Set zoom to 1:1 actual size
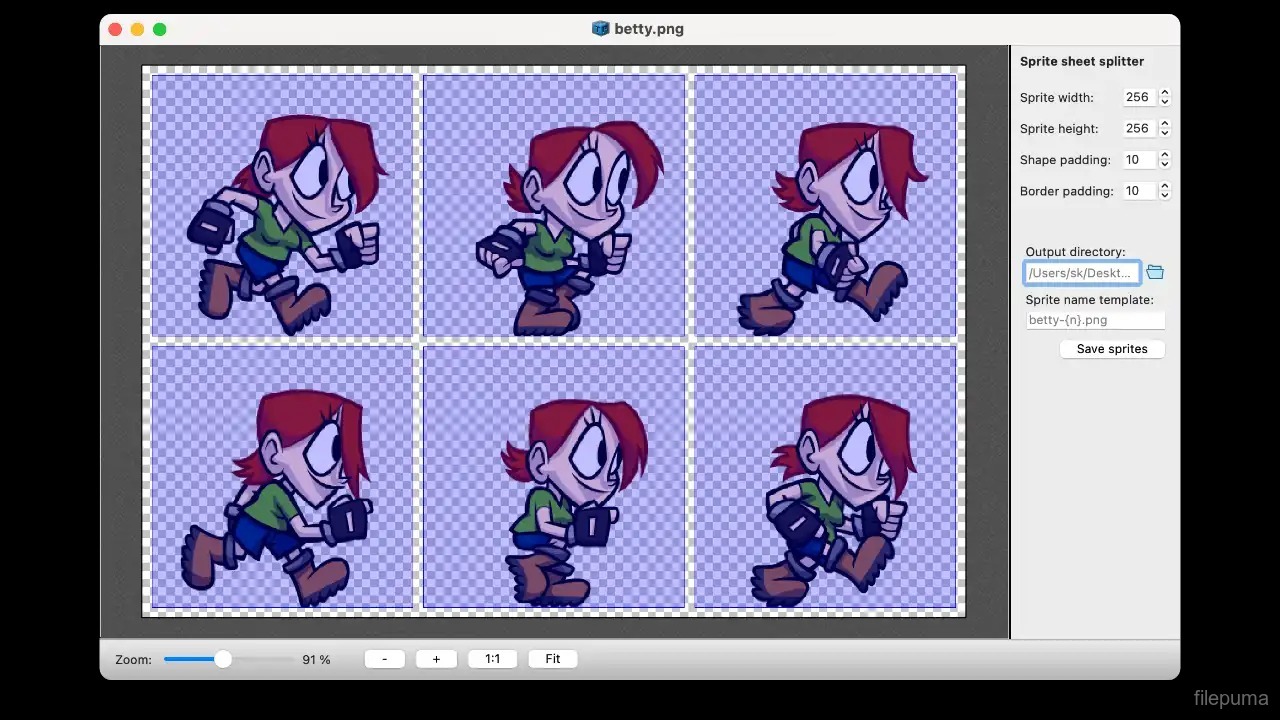The image size is (1280, 720). 493,659
